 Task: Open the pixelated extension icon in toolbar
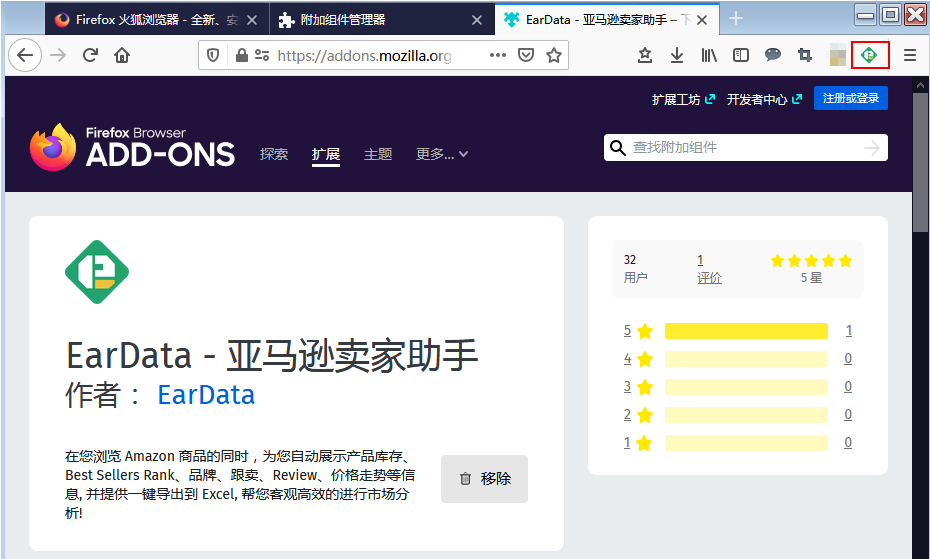(837, 55)
